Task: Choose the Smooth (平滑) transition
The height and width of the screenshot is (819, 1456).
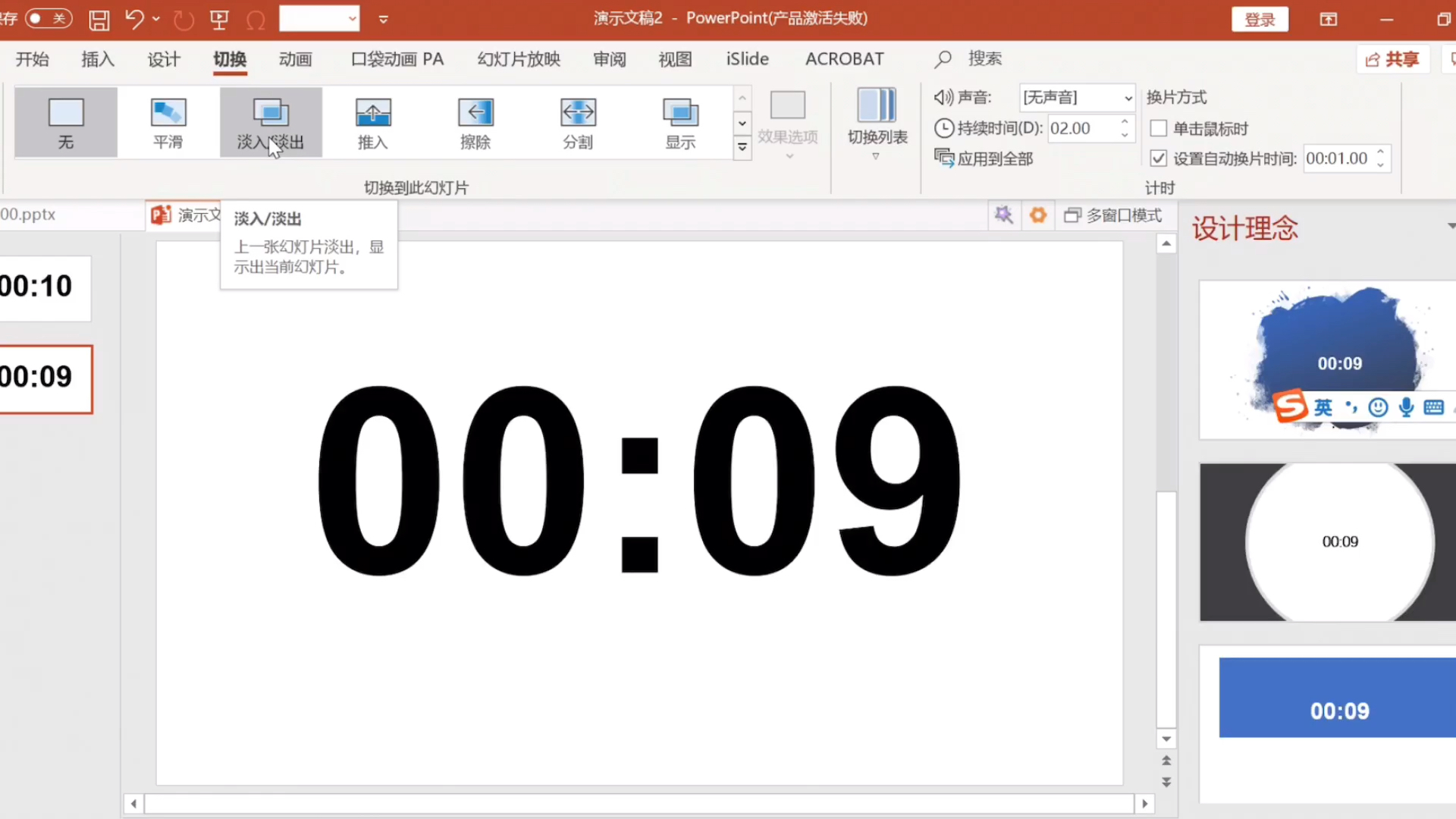Action: 168,122
